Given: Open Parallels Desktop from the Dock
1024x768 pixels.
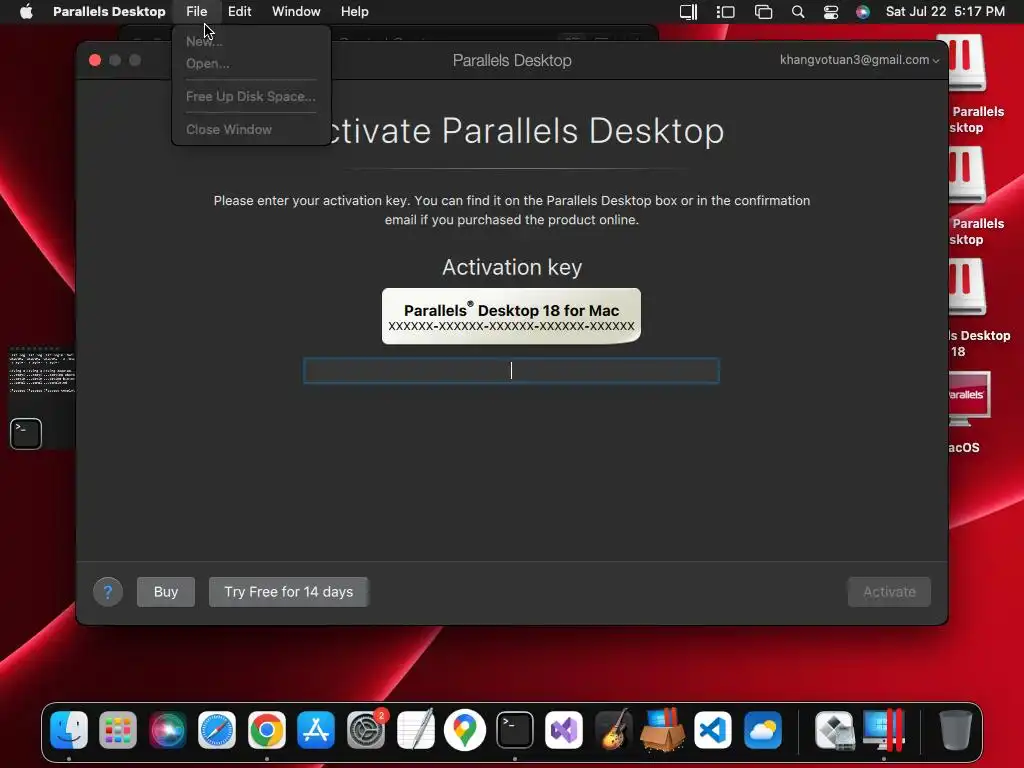Looking at the screenshot, I should point(884,729).
